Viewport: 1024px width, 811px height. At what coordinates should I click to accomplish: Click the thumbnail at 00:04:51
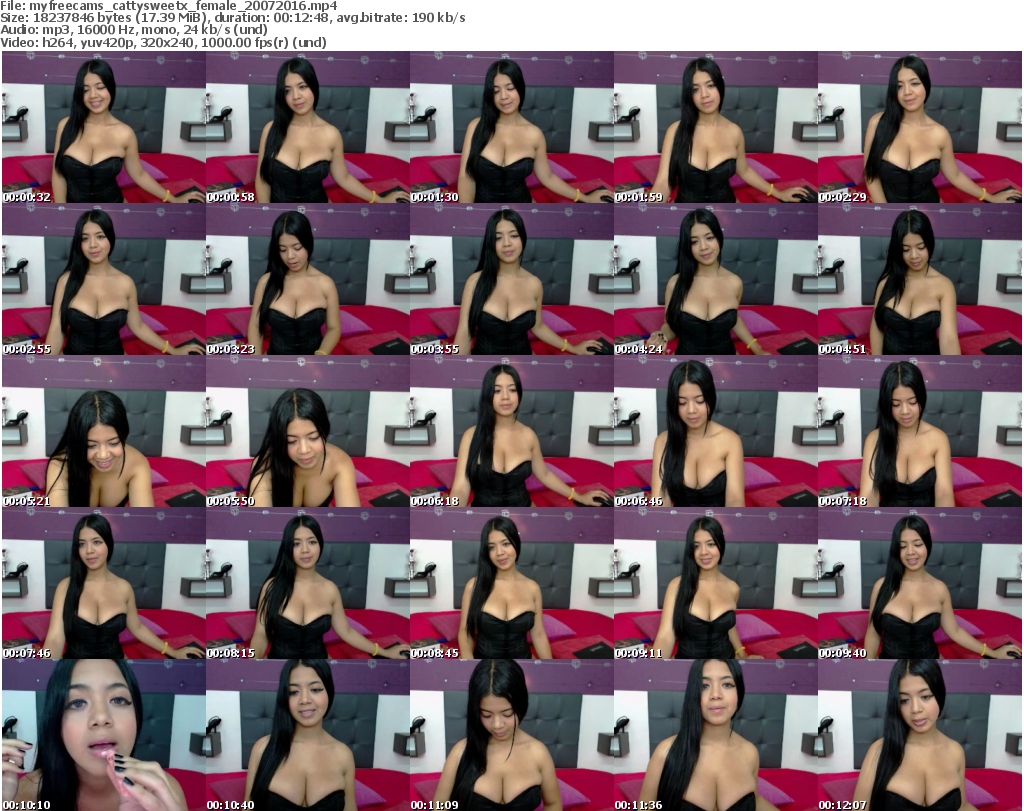pos(920,279)
